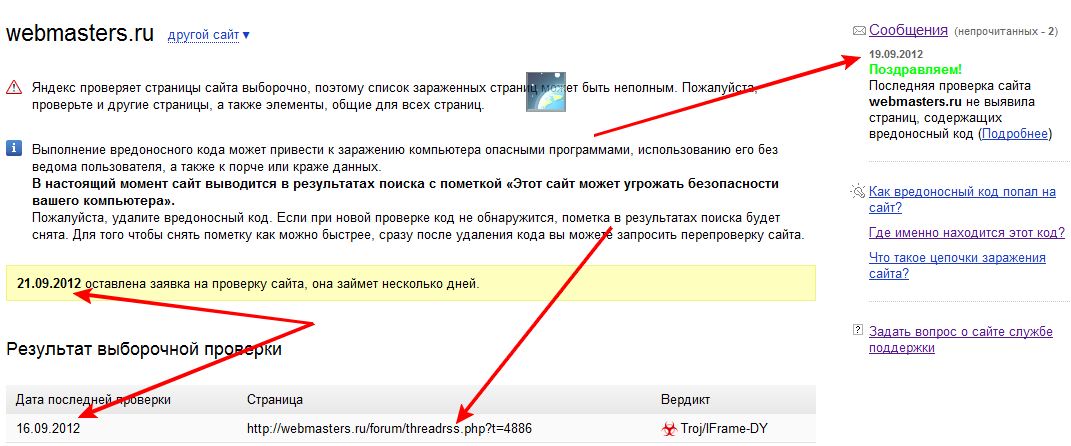
Task: Open 'Где именно находится этот код?' link
Action: (x=966, y=233)
